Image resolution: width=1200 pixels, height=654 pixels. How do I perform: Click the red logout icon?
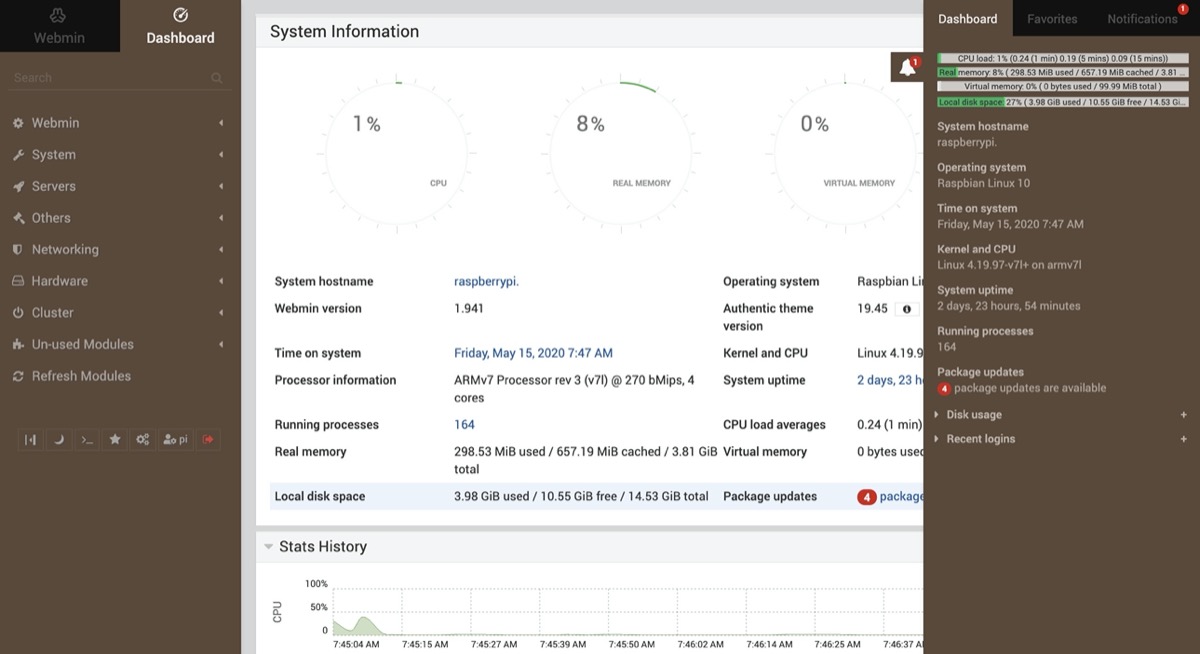209,439
